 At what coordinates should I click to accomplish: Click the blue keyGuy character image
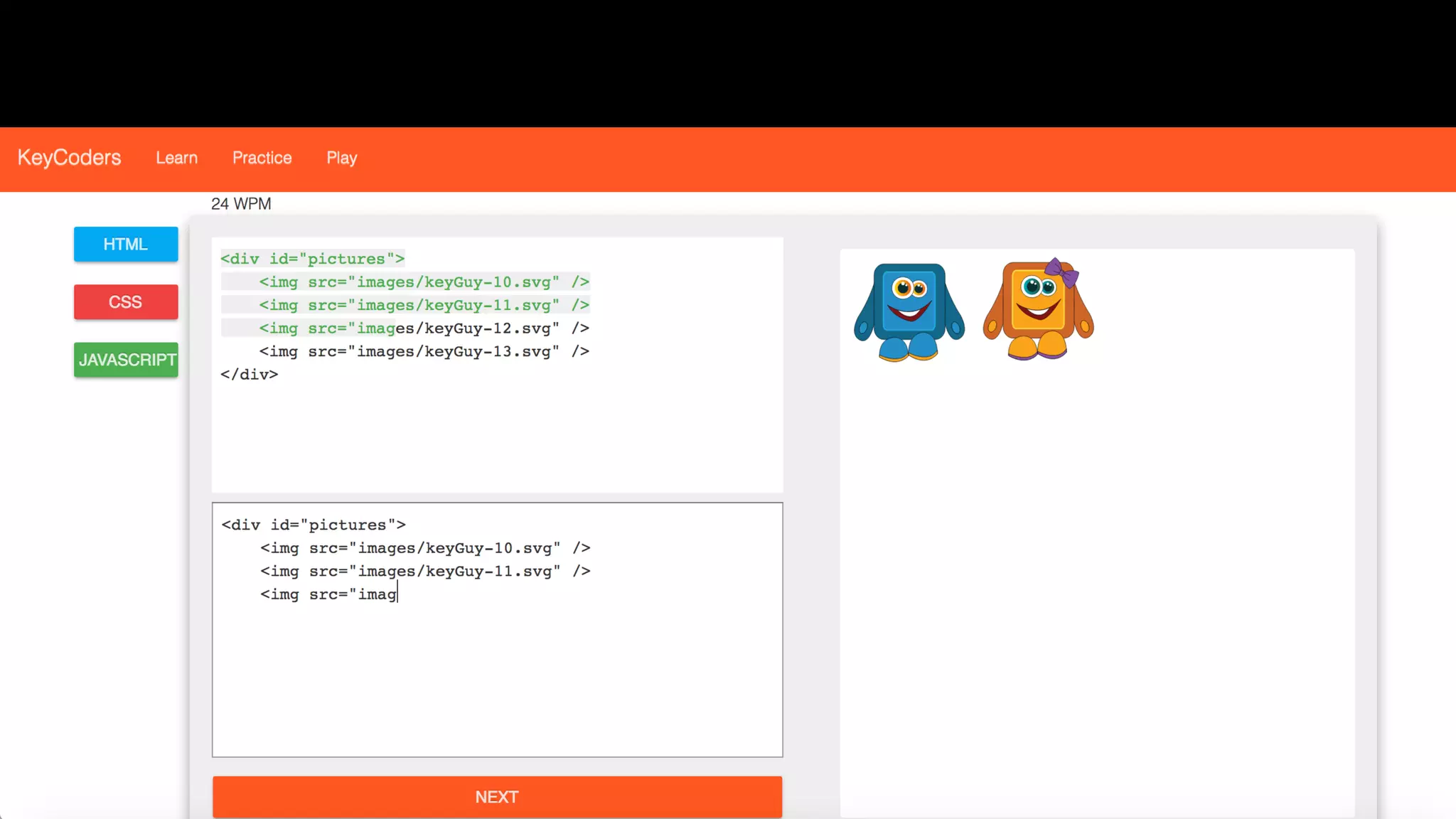[x=909, y=311]
